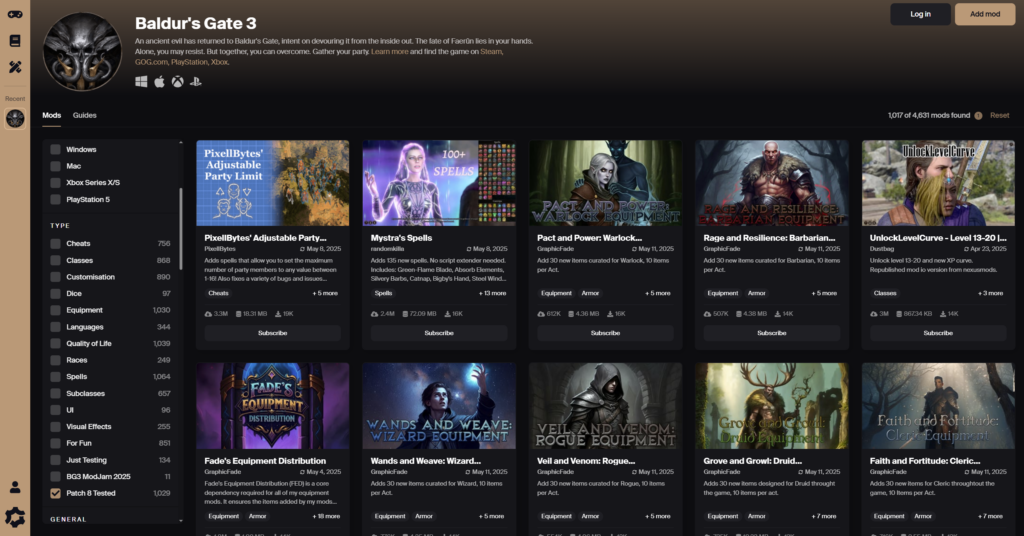Click the PlayStation platform icon under description
1024x536 pixels.
[195, 82]
